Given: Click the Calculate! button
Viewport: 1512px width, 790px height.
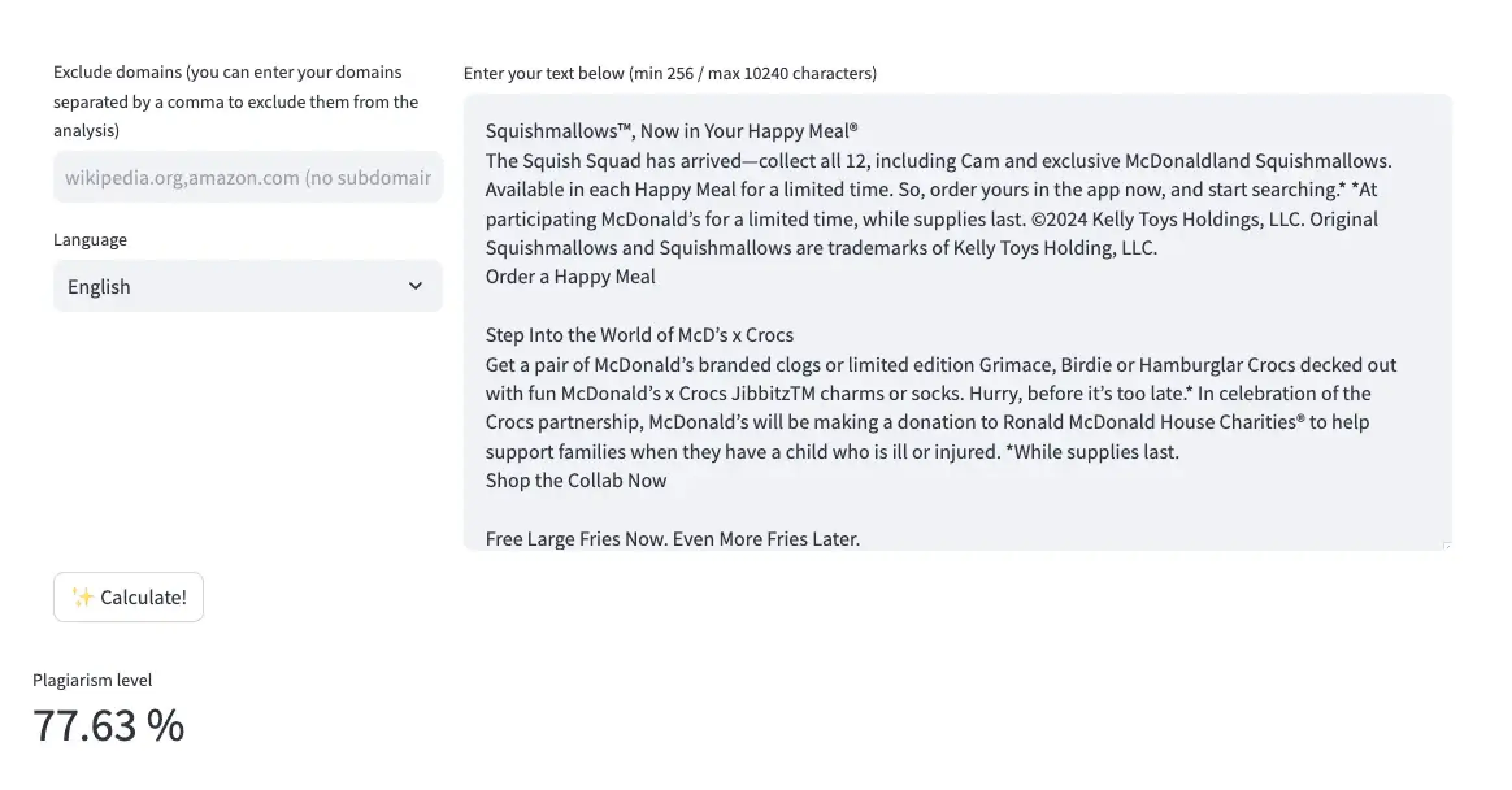Looking at the screenshot, I should (129, 597).
